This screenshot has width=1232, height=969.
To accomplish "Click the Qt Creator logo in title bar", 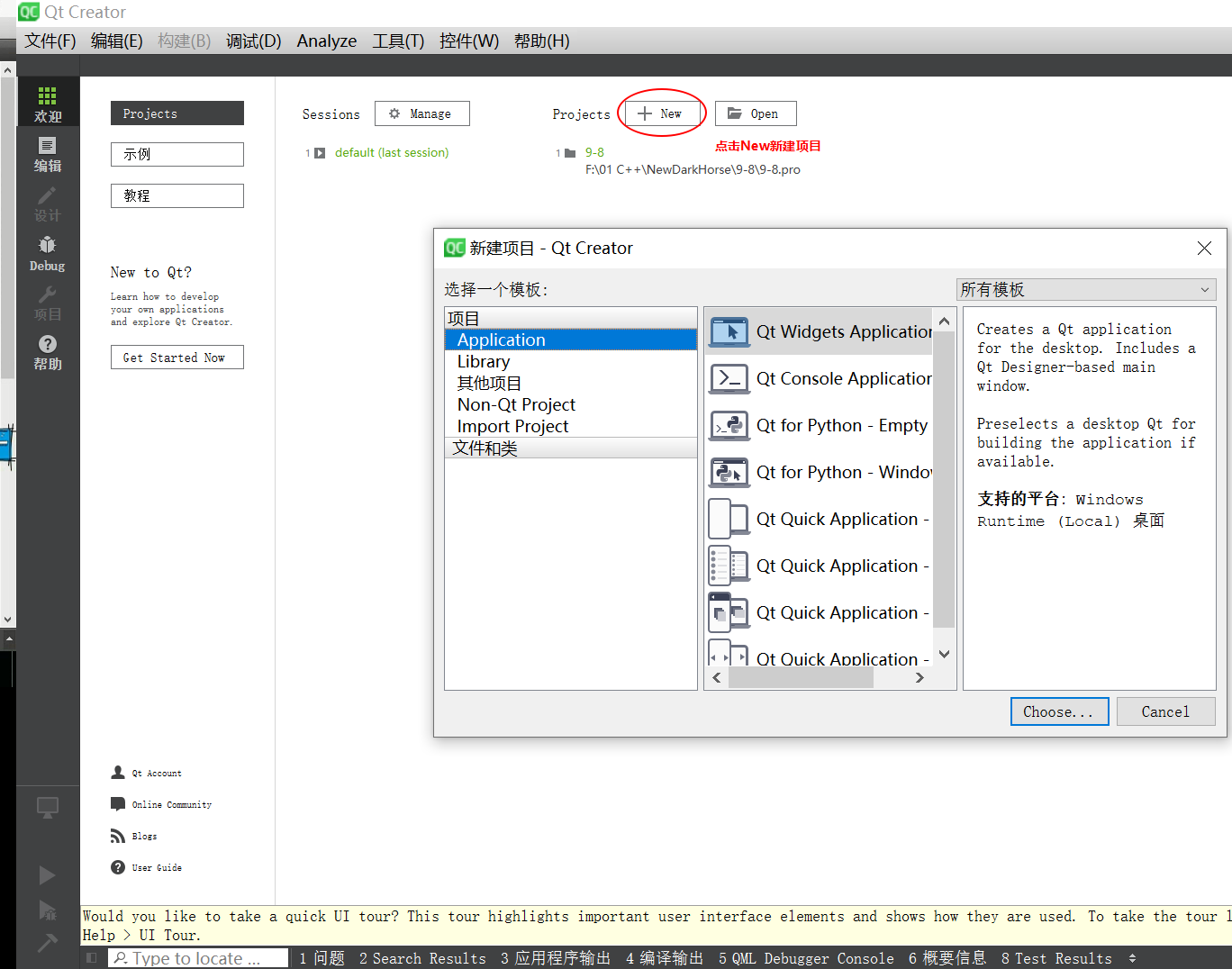I will (29, 12).
